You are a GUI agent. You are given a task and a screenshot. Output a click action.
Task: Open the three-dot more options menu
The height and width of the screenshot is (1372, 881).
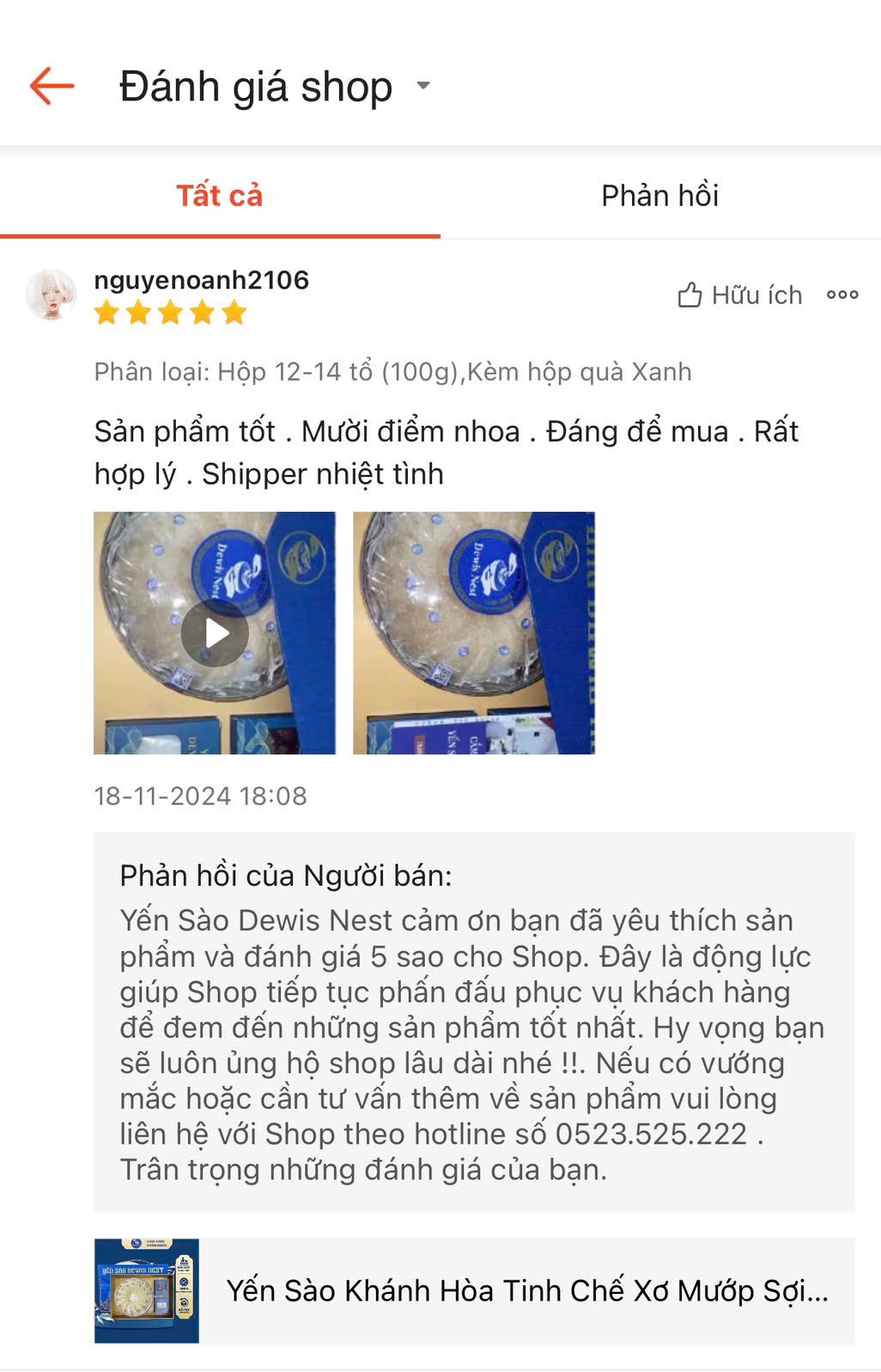tap(842, 295)
